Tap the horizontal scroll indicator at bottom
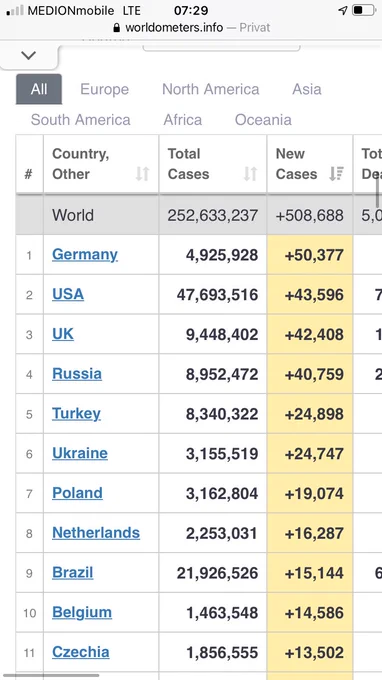382x680 pixels. pos(50,675)
